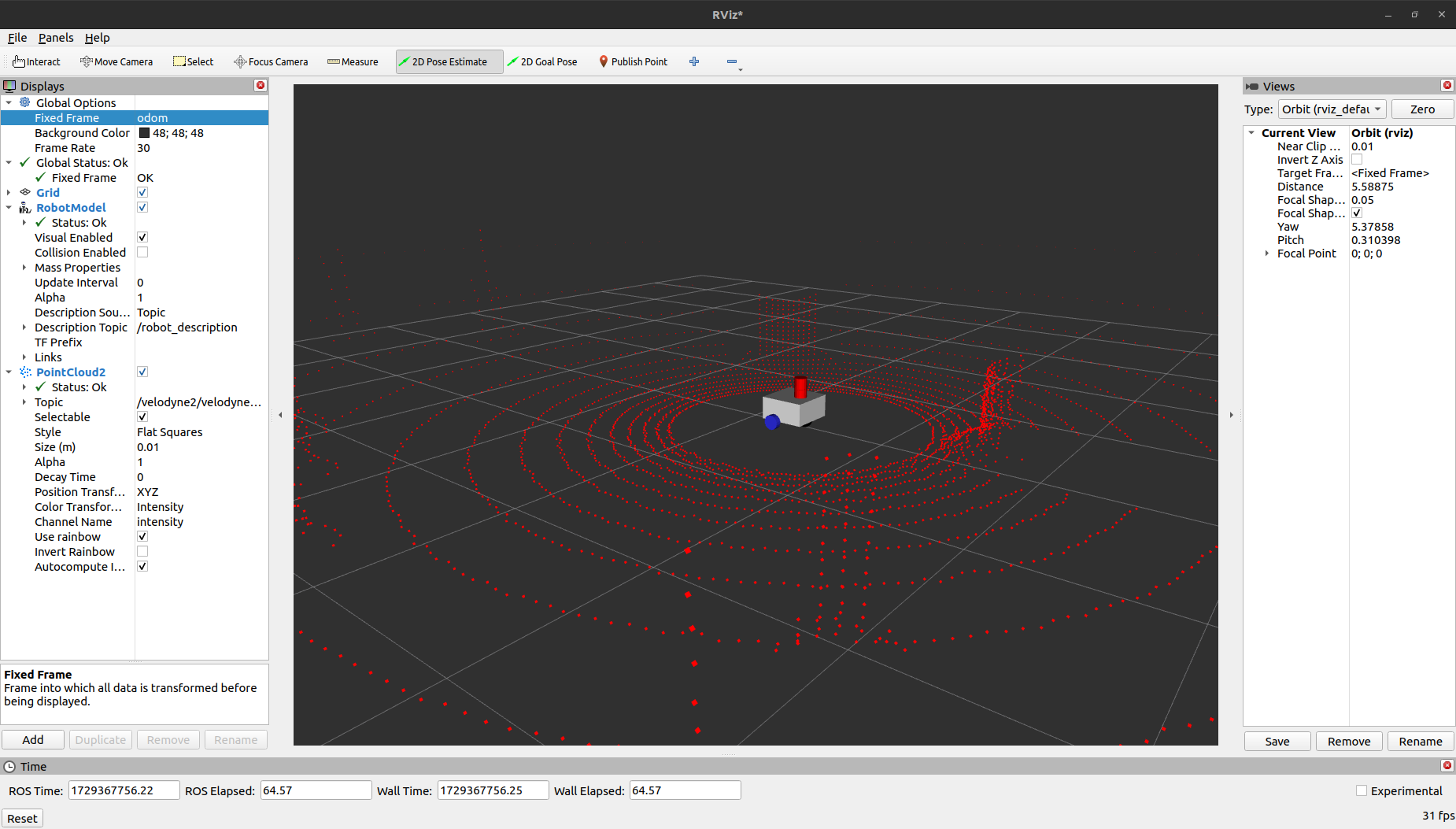Click the Background Color swatch
The width and height of the screenshot is (1456, 829).
[x=144, y=132]
